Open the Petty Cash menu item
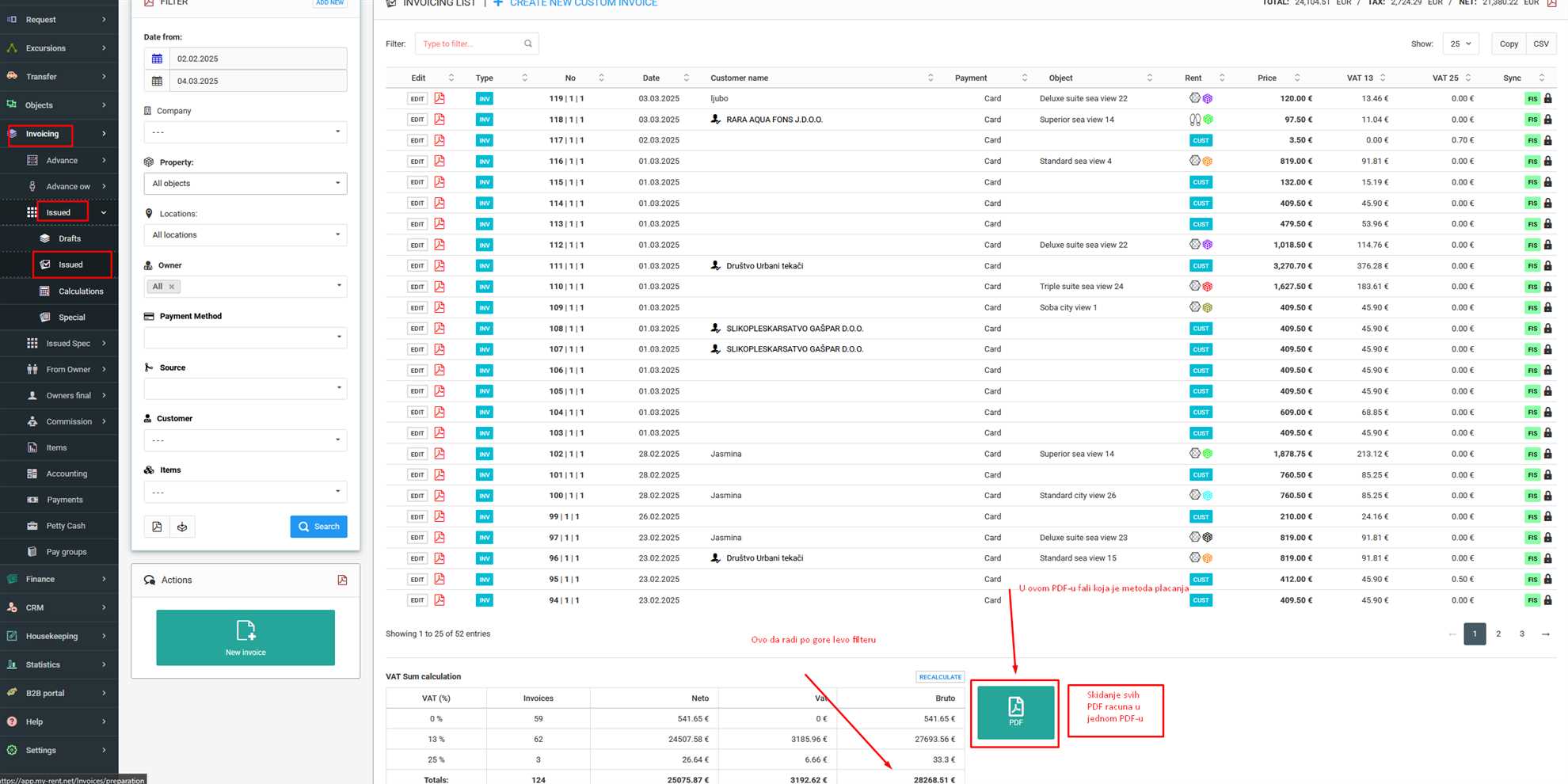 (65, 526)
